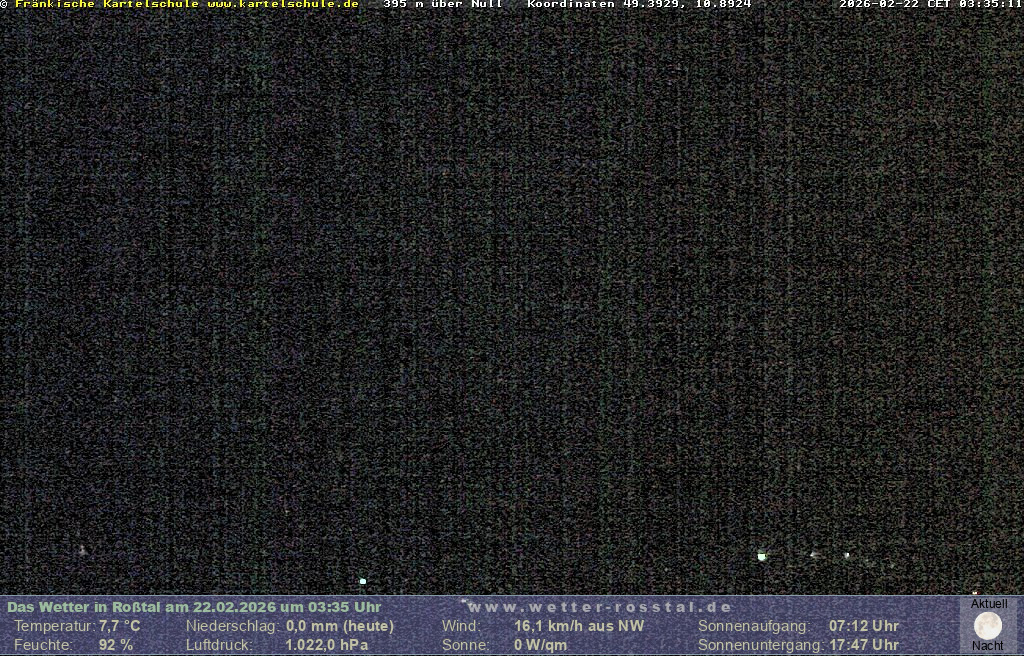Click the Luftdruck value 1.022,0 hPa
This screenshot has height=656, width=1024.
point(326,645)
